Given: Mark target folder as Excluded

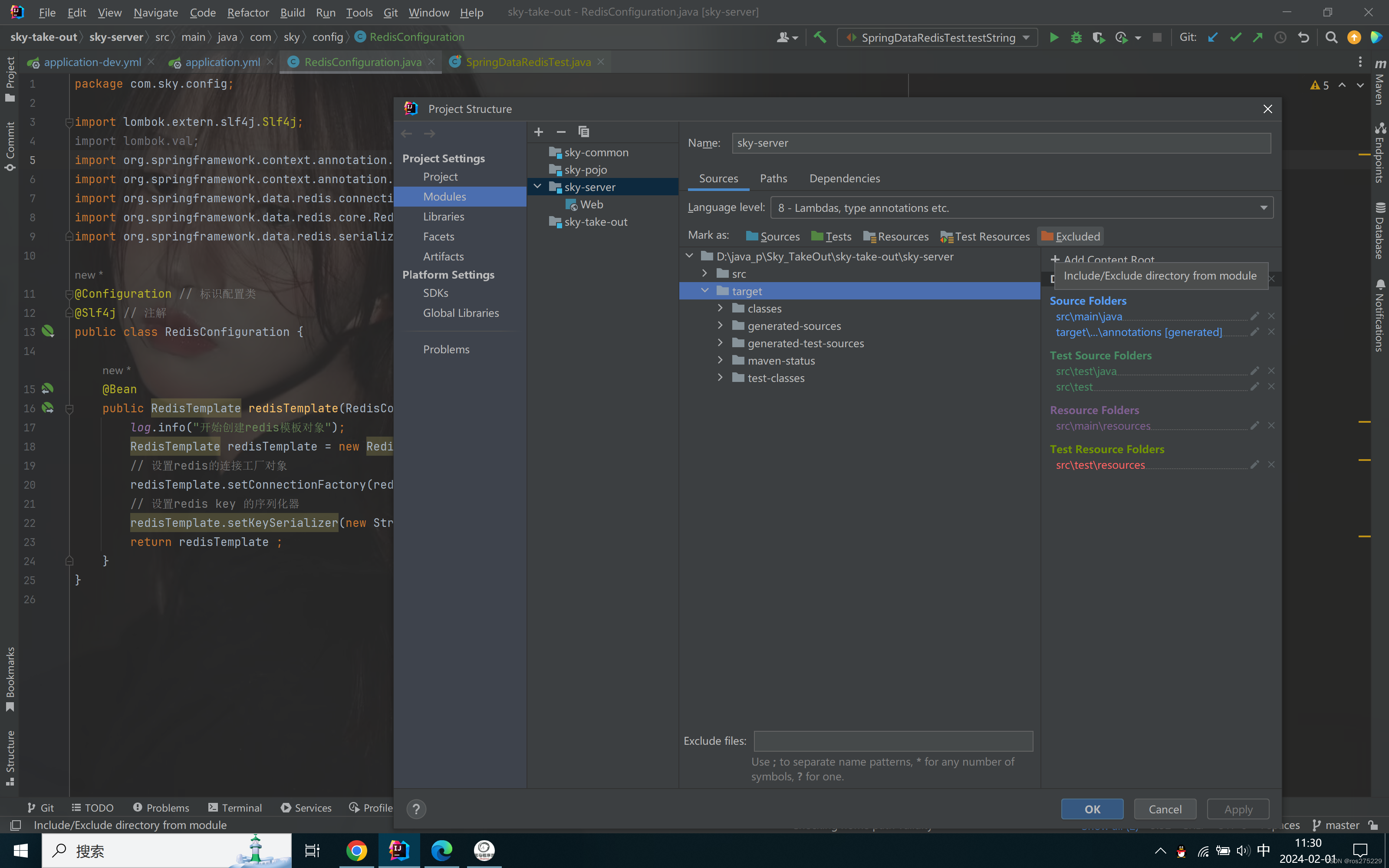Looking at the screenshot, I should point(1070,237).
